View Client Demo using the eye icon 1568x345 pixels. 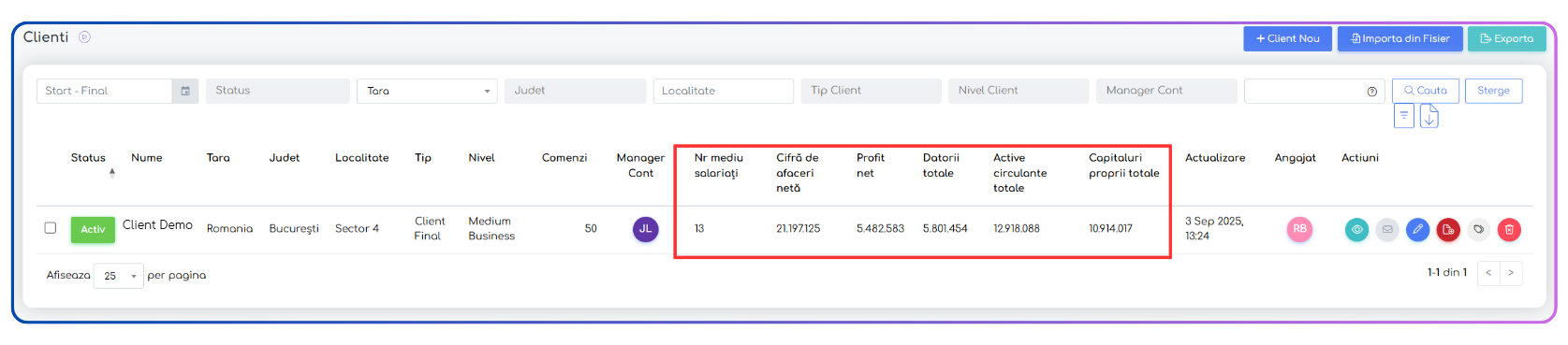coord(1356,229)
